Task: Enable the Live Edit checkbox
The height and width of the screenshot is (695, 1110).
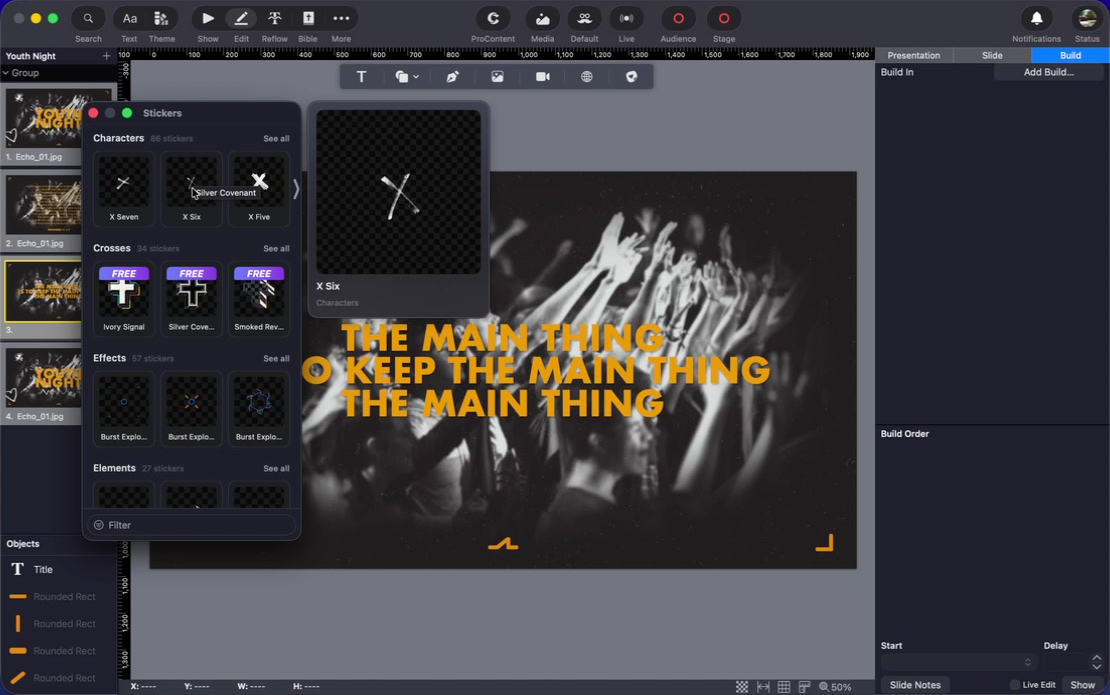Action: [x=1014, y=684]
